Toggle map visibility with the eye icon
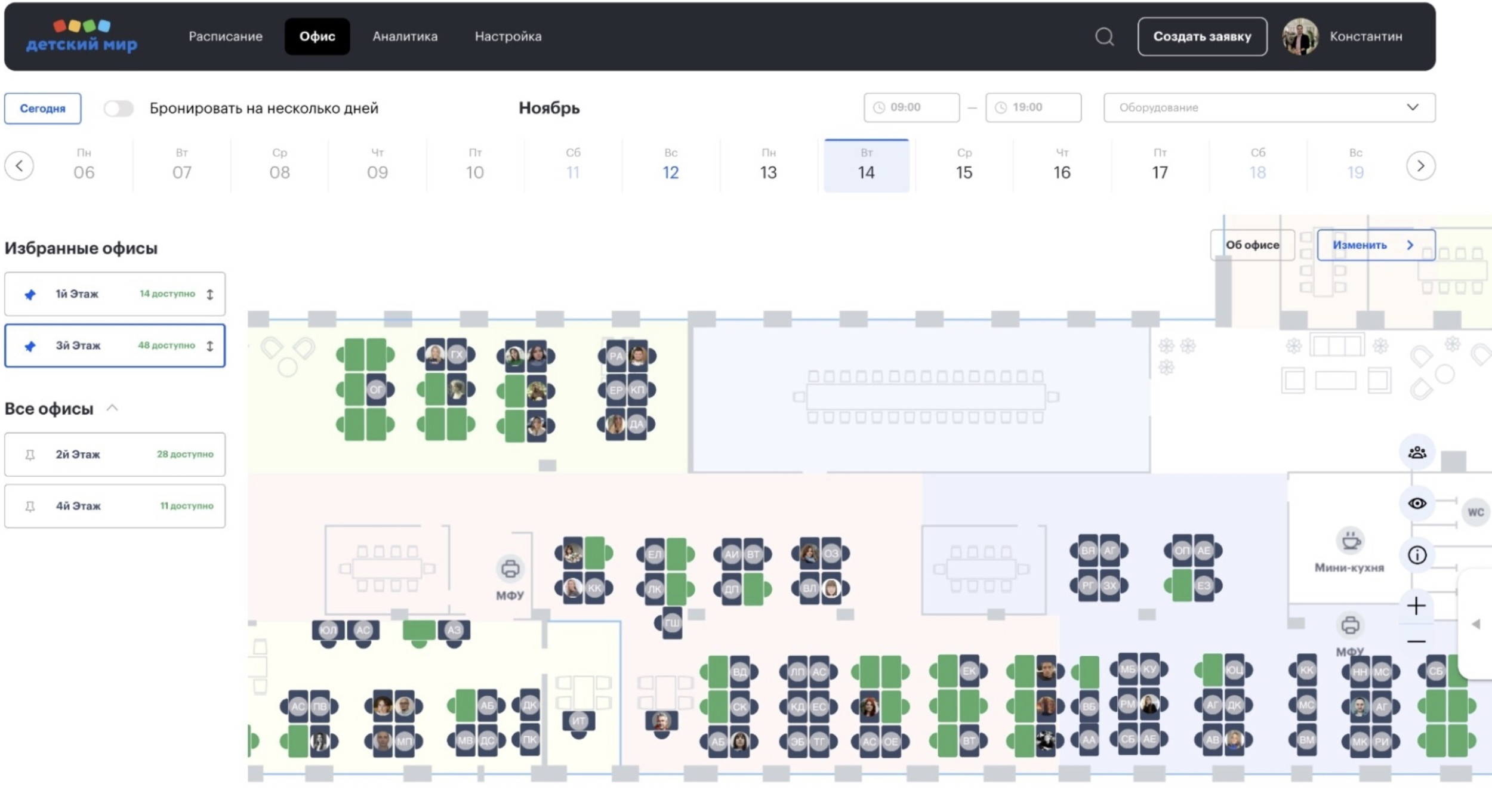The image size is (1492, 812). (1417, 504)
